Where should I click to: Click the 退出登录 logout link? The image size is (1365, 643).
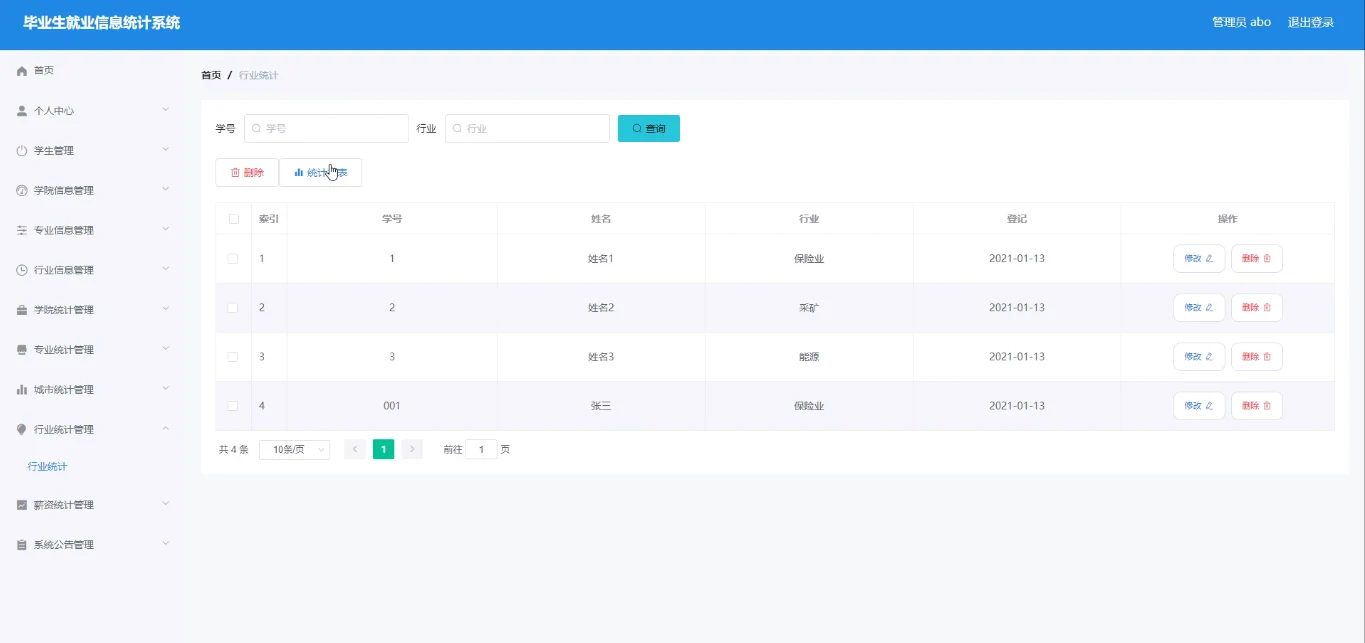(1311, 22)
